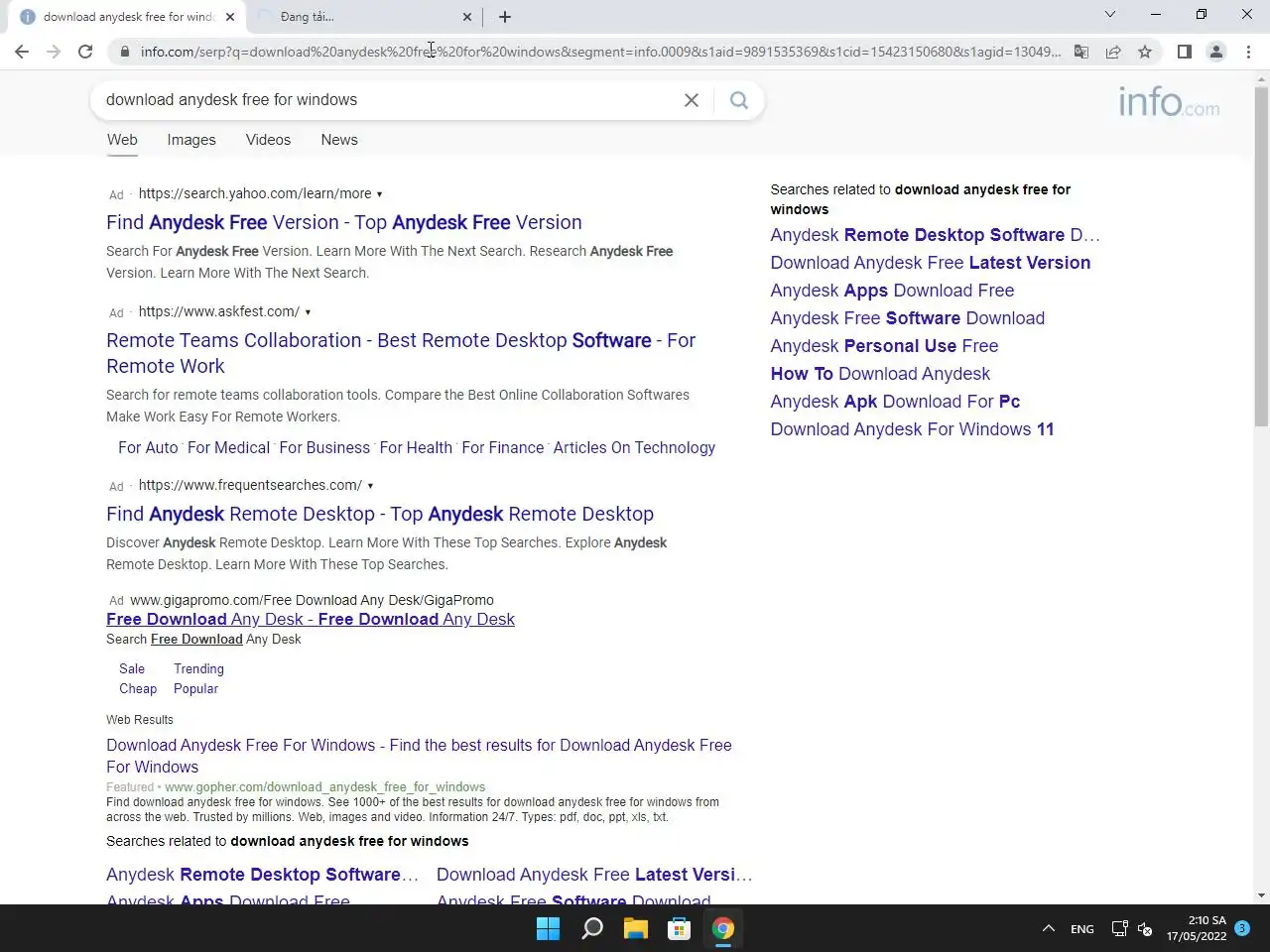
Task: Show hidden tray icons chevron
Action: [x=1048, y=929]
